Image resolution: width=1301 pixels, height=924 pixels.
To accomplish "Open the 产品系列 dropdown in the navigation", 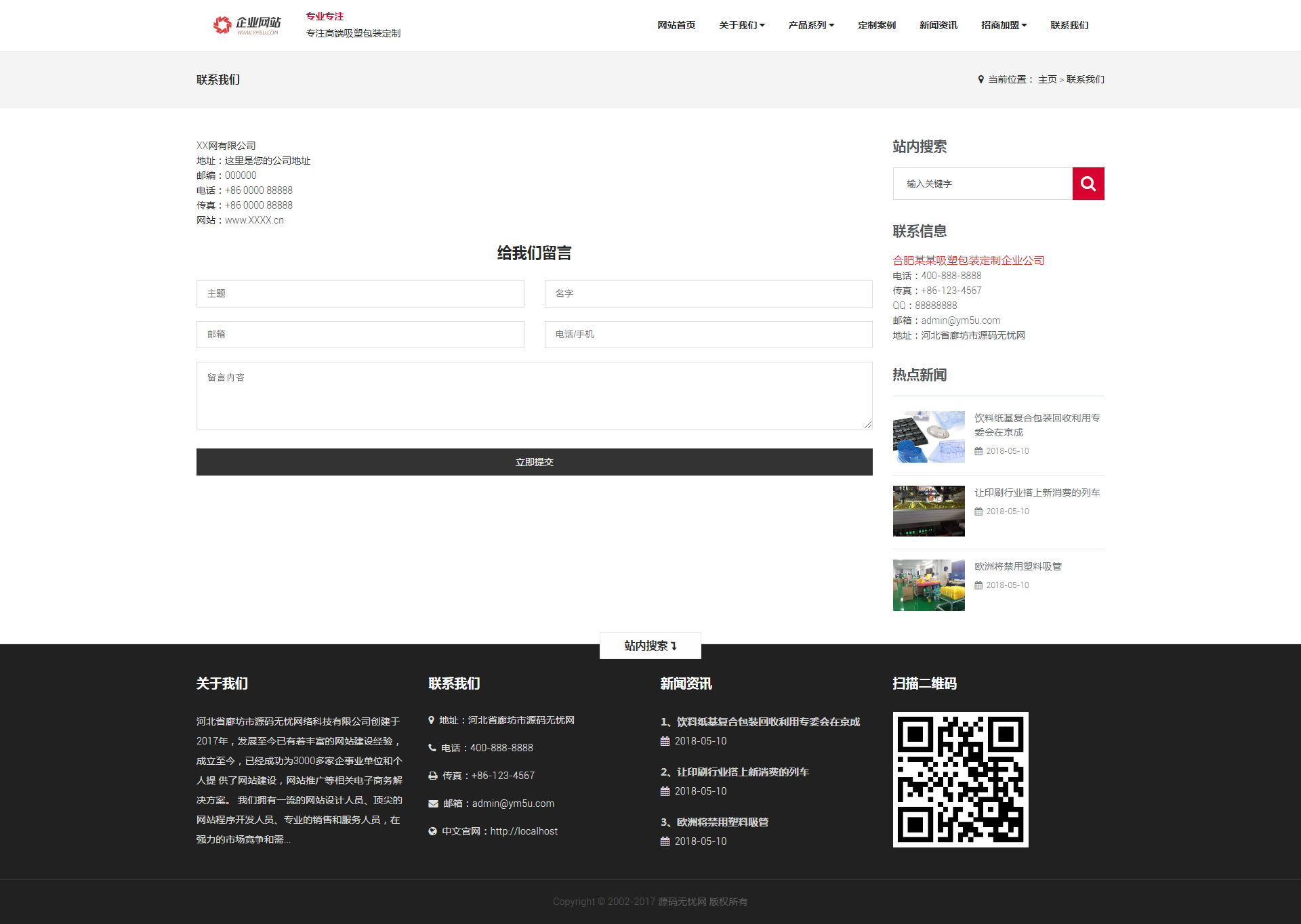I will pos(810,25).
